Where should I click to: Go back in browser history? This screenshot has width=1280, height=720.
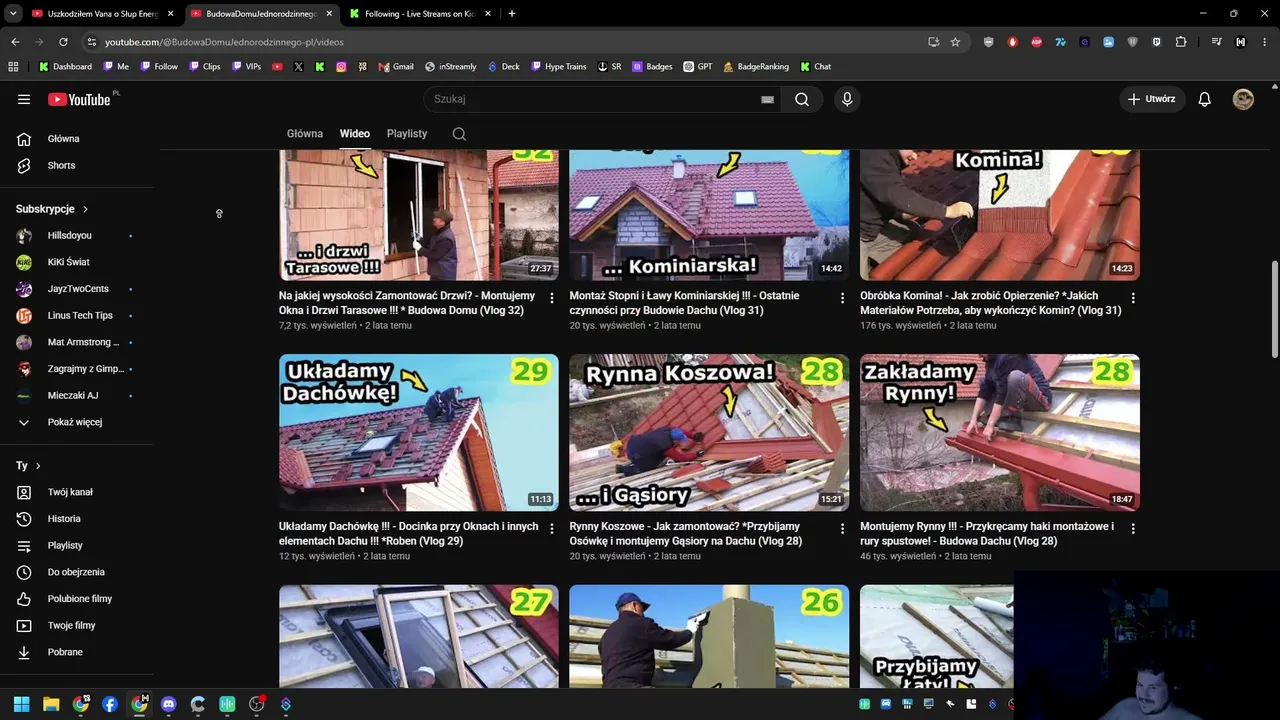pyautogui.click(x=15, y=42)
